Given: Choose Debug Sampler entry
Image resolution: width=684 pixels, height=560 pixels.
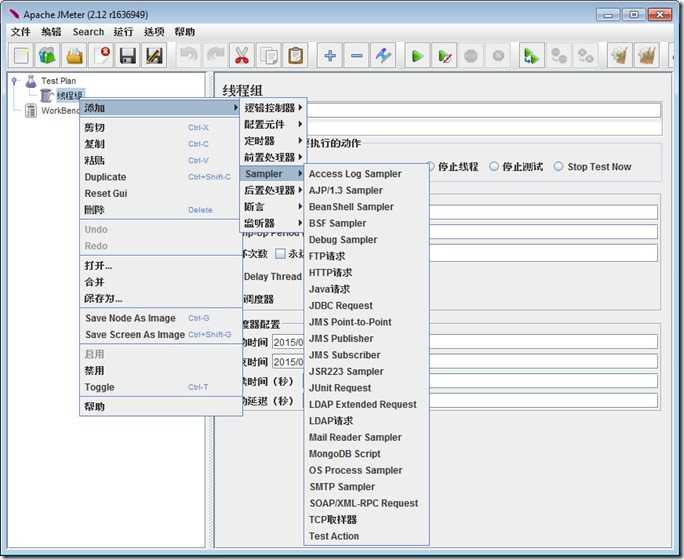Looking at the screenshot, I should click(366, 240).
